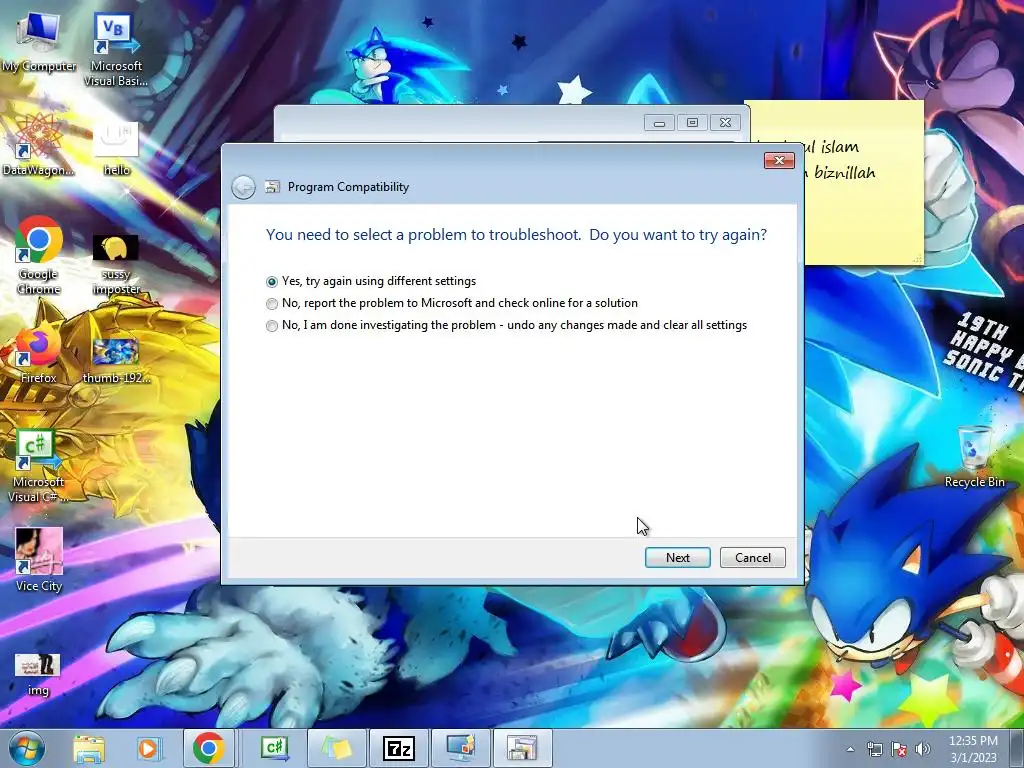Switch to Sticky Notes taskbar item
The height and width of the screenshot is (768, 1024).
[x=336, y=748]
